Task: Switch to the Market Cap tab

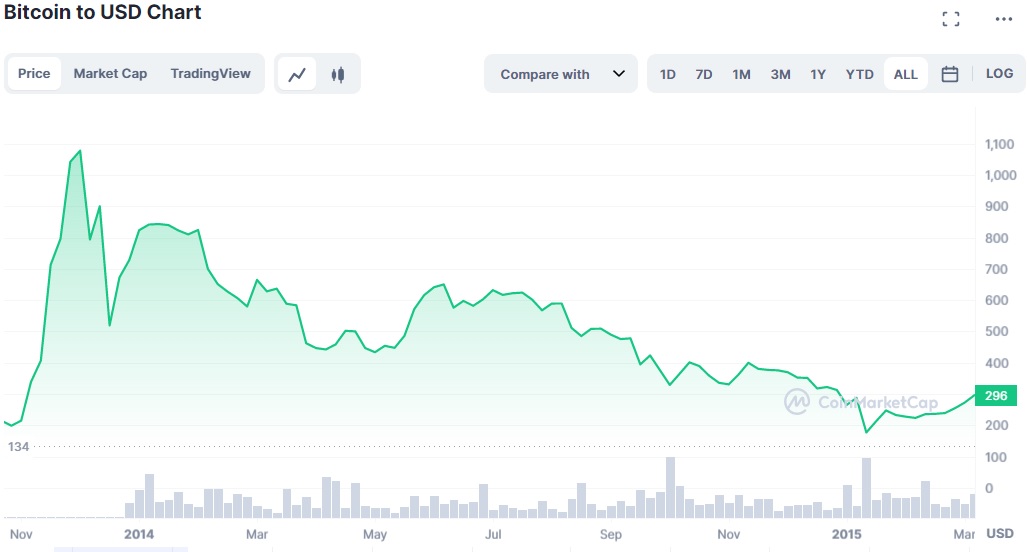Action: click(110, 73)
